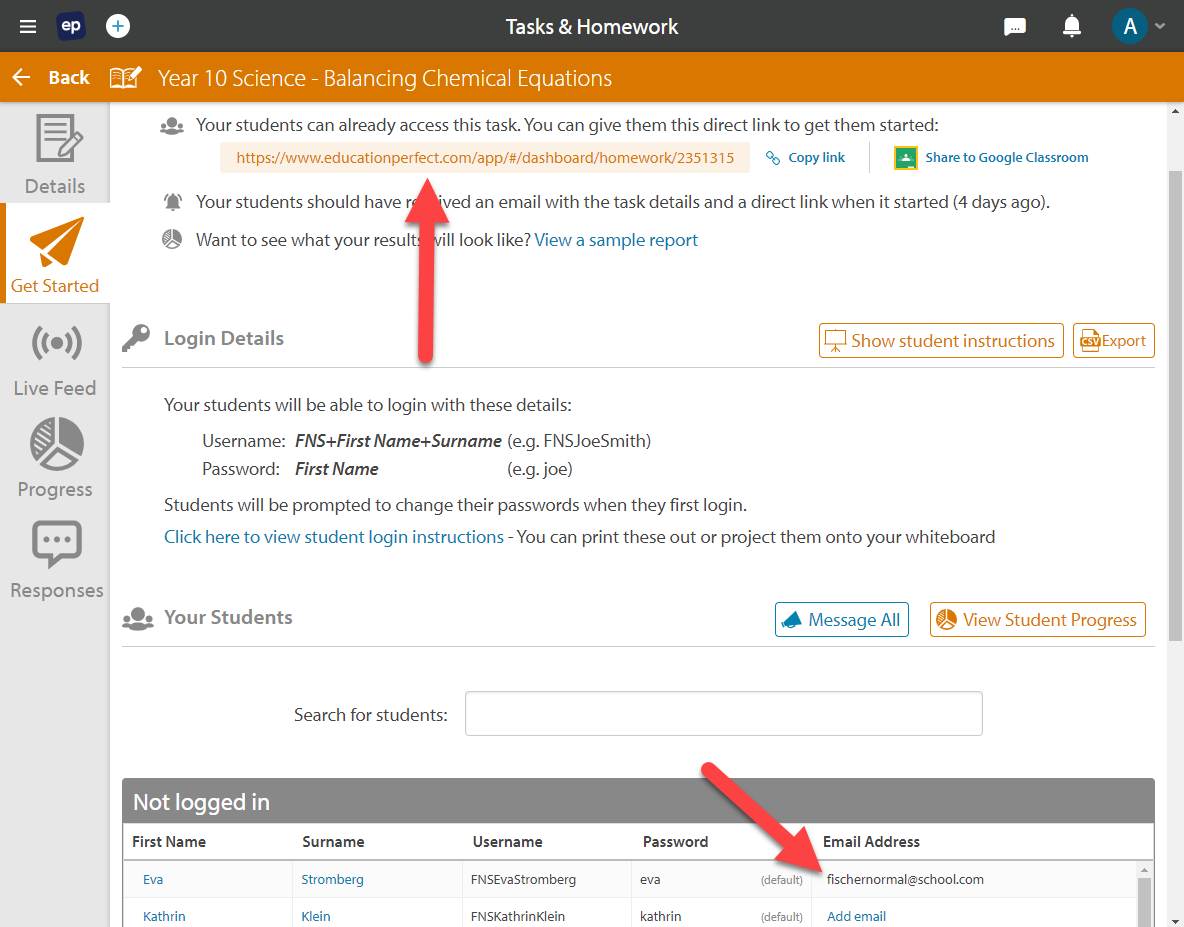Message All students
This screenshot has width=1184, height=927.
[x=841, y=620]
